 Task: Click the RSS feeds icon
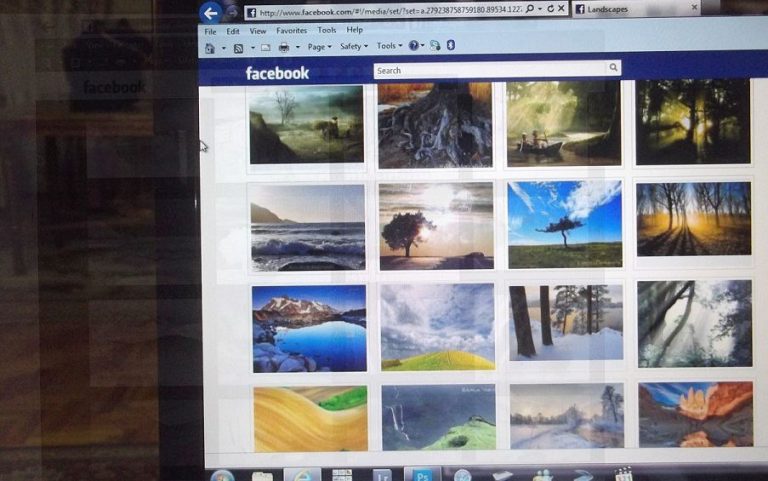coord(239,47)
